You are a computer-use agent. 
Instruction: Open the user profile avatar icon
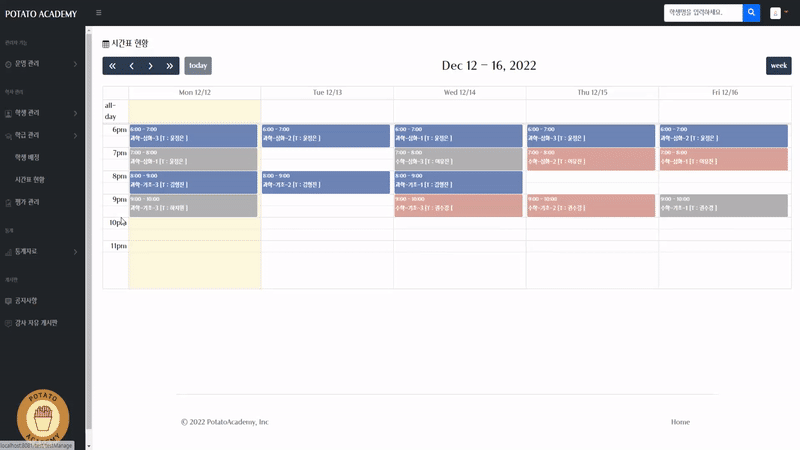pos(775,14)
